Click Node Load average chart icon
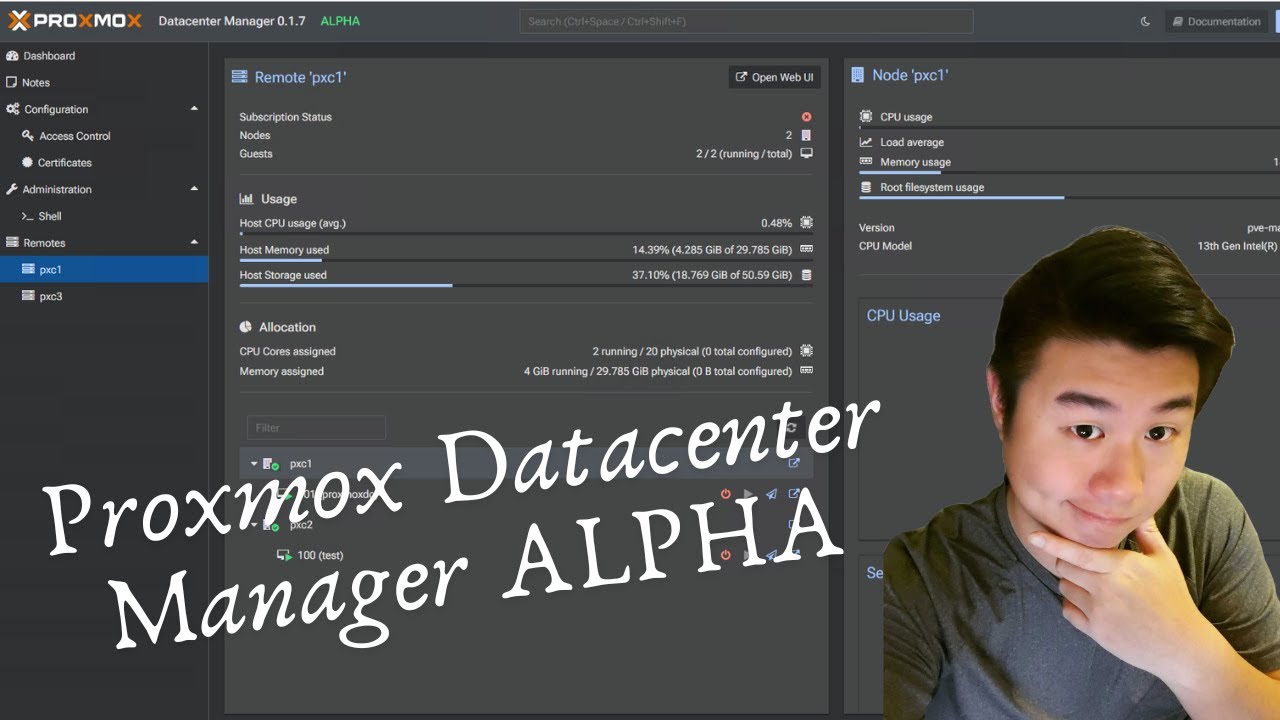The image size is (1280, 720). click(866, 142)
